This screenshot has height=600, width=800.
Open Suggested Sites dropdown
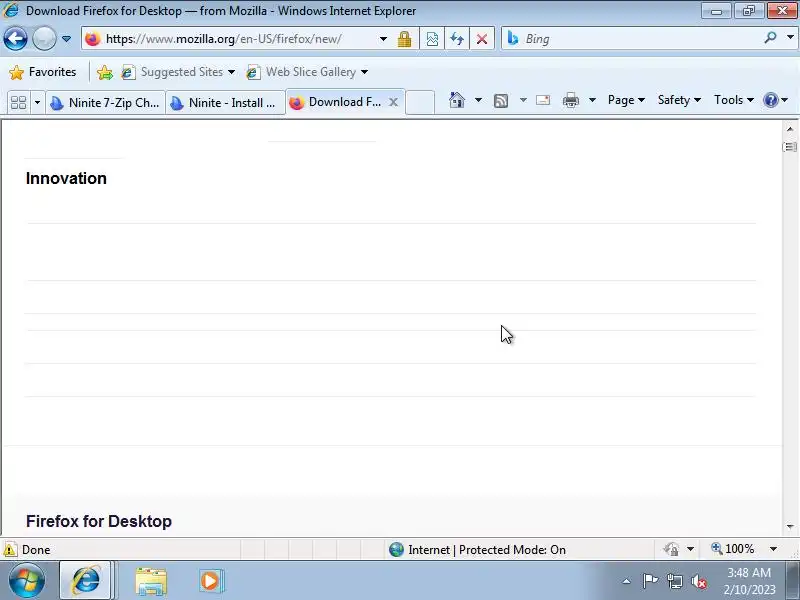click(x=178, y=72)
